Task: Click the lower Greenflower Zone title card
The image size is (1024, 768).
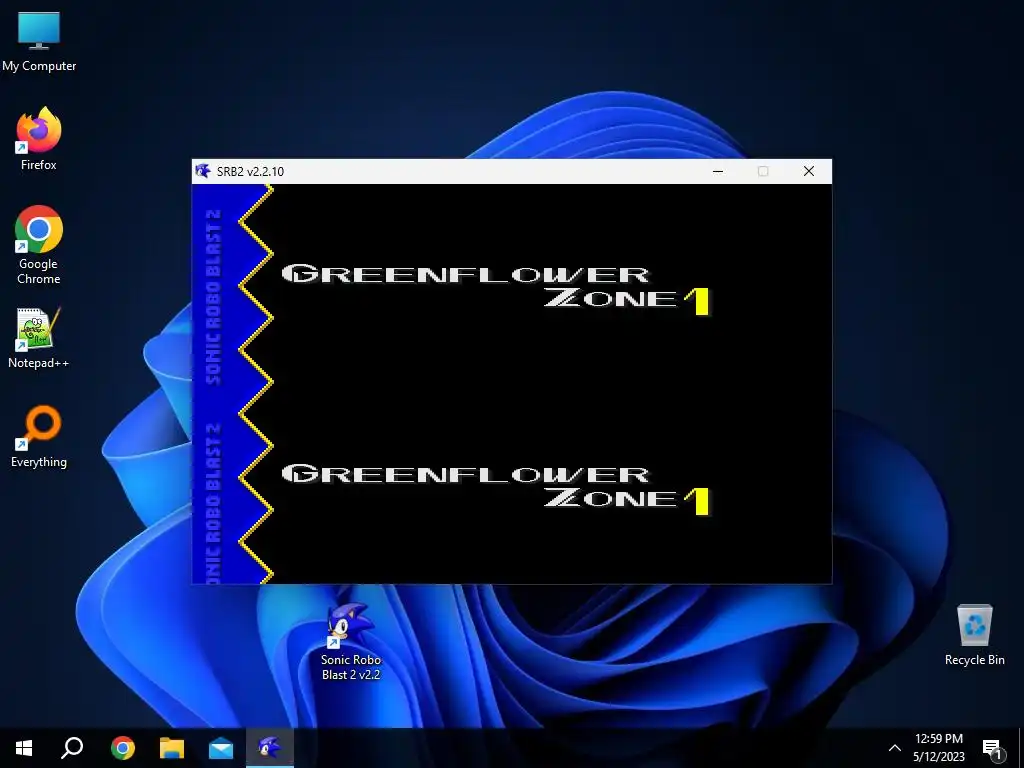Action: pyautogui.click(x=496, y=489)
